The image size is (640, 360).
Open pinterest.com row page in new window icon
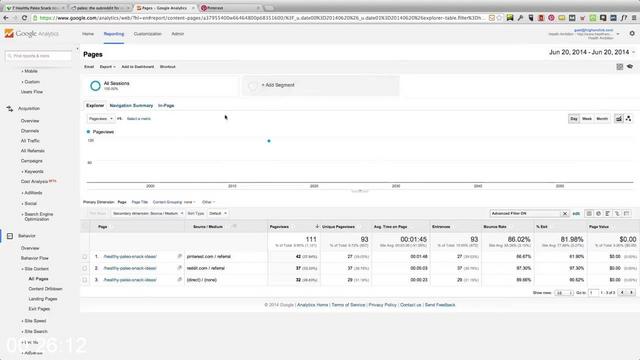[180, 256]
